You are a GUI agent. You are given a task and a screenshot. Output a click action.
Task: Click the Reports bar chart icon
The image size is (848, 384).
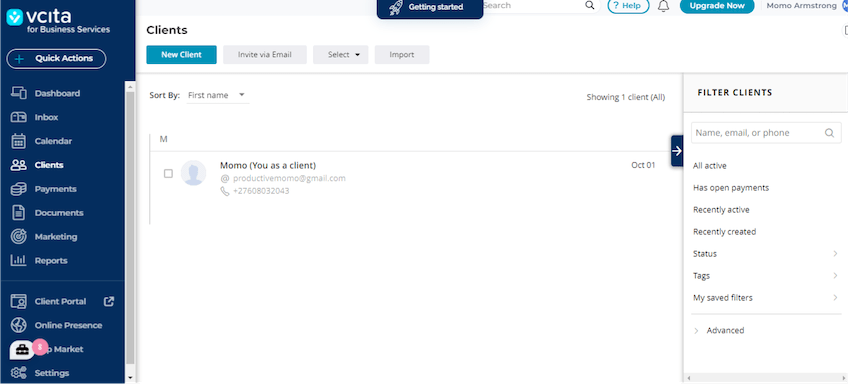(19, 260)
